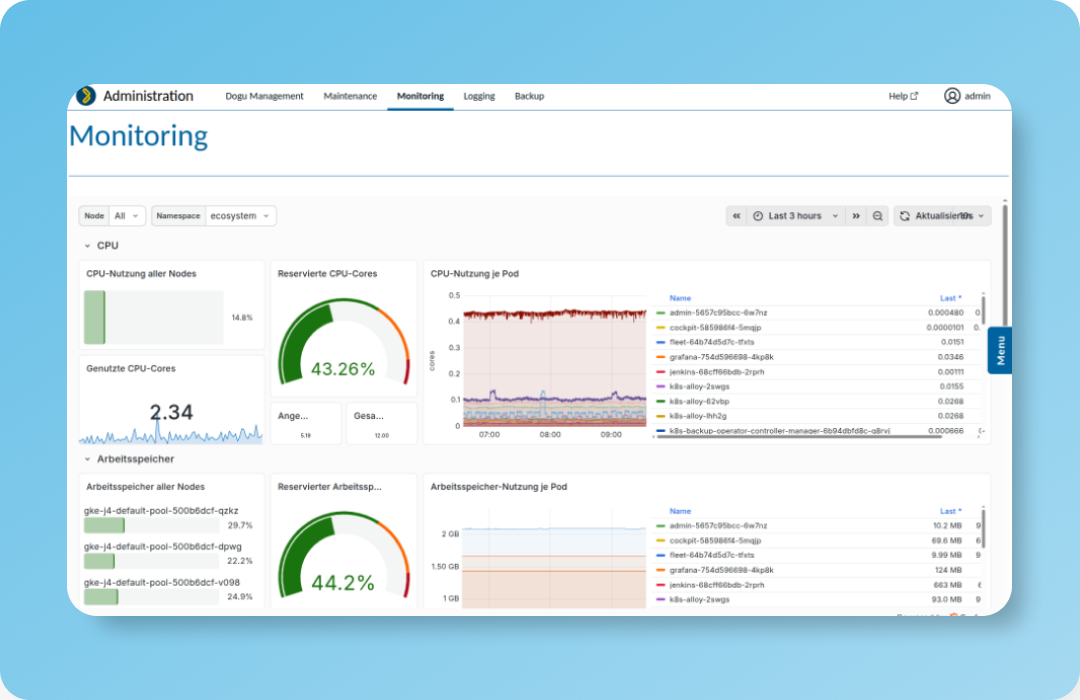1080x700 pixels.
Task: Collapse the Arbeitsspeicher section row
Action: point(129,459)
